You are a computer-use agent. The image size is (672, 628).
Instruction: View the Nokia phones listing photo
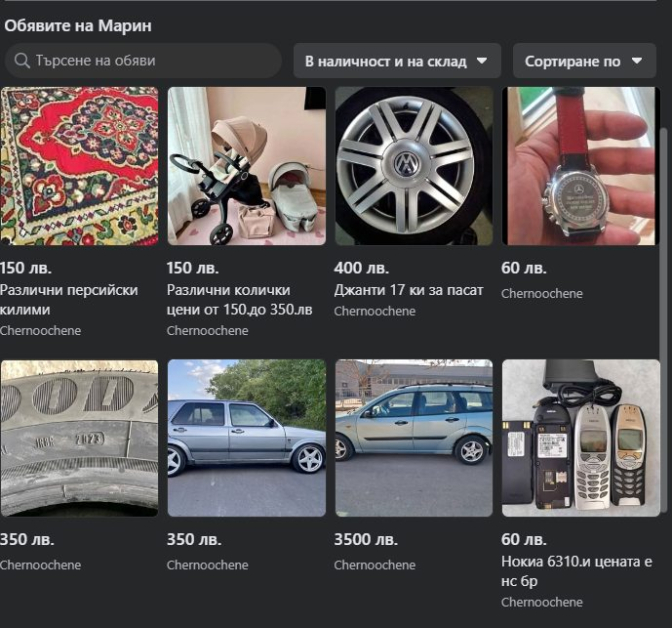(x=580, y=438)
